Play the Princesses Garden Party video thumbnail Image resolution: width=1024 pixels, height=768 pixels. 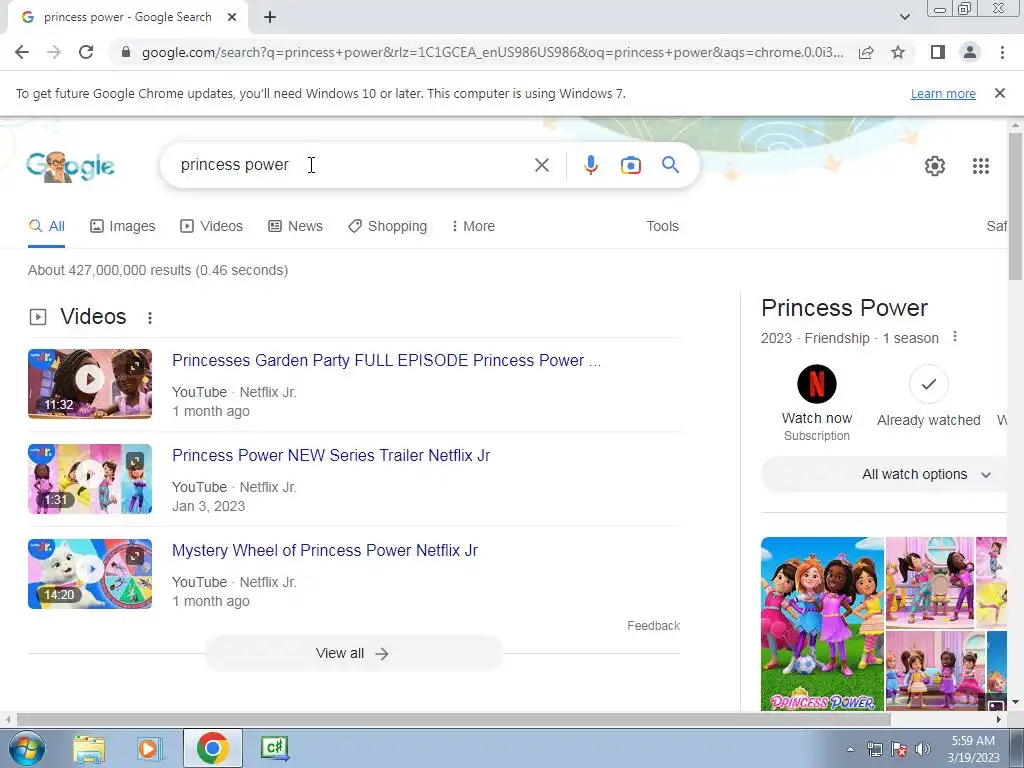(x=90, y=383)
